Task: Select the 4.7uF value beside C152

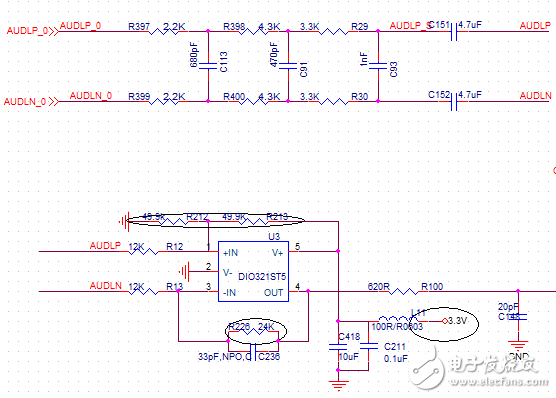Action: [x=470, y=95]
